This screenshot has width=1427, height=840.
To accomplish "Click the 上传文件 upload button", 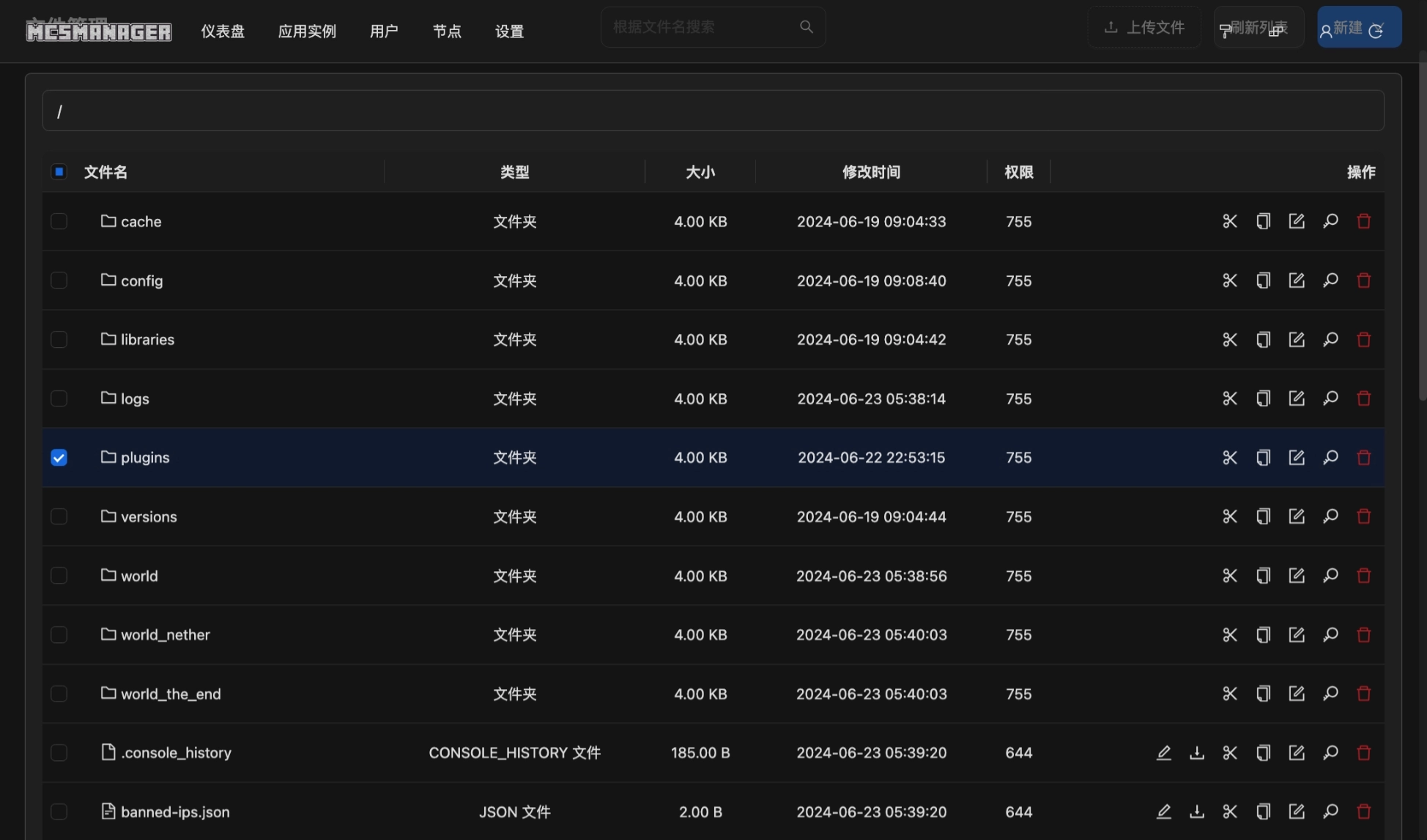I will (1144, 27).
